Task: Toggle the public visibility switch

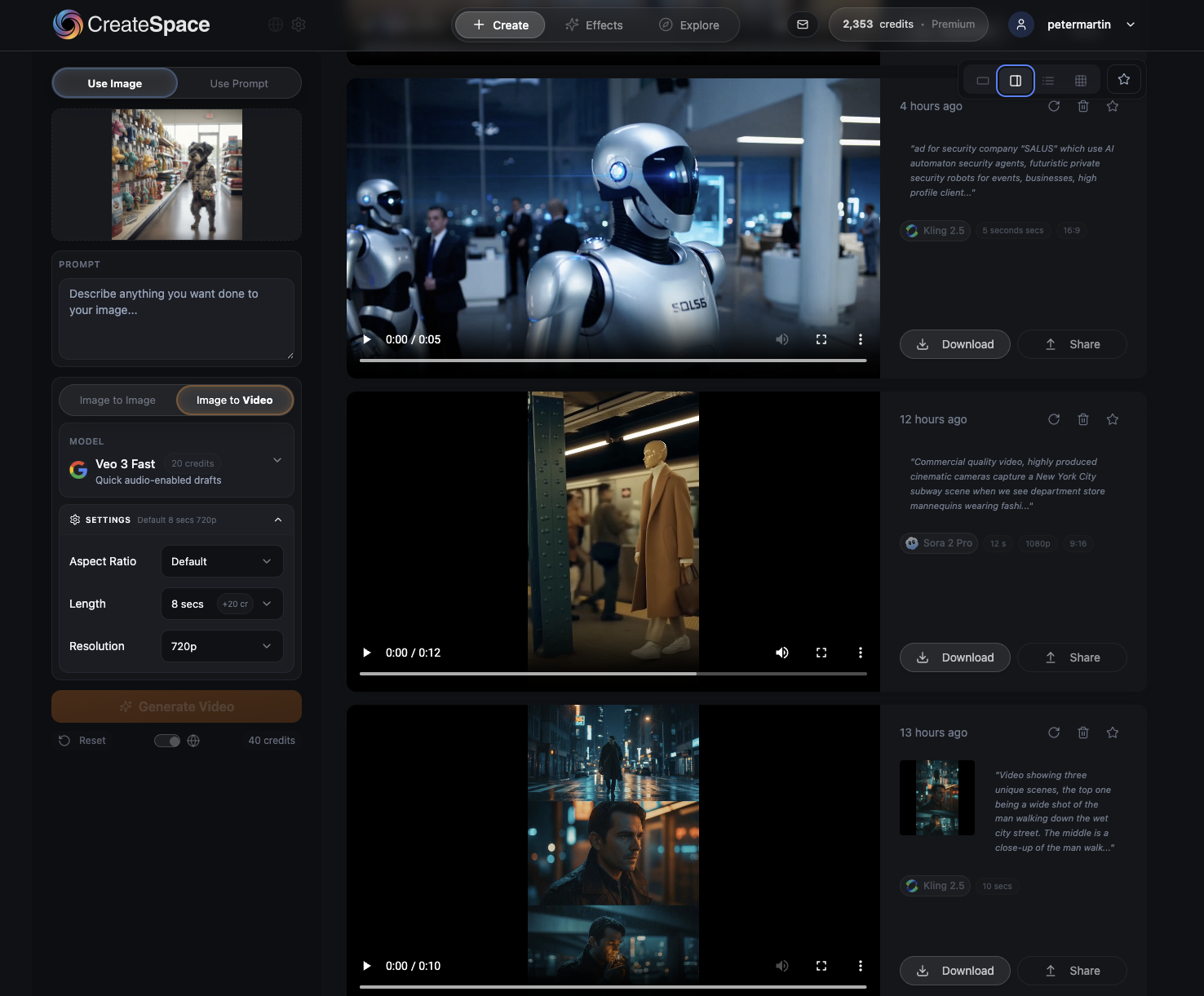Action: coord(167,741)
